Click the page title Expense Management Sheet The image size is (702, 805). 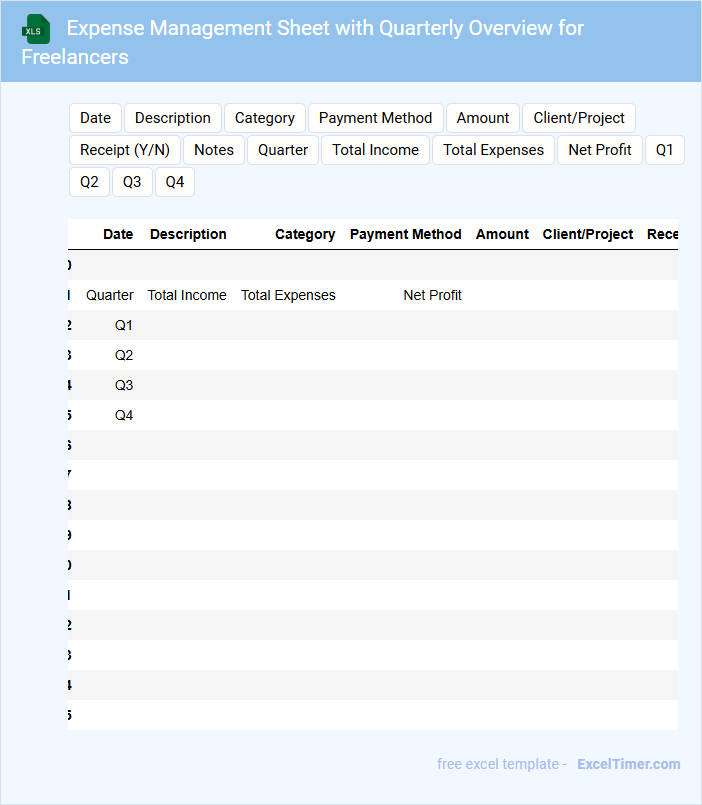pyautogui.click(x=302, y=43)
